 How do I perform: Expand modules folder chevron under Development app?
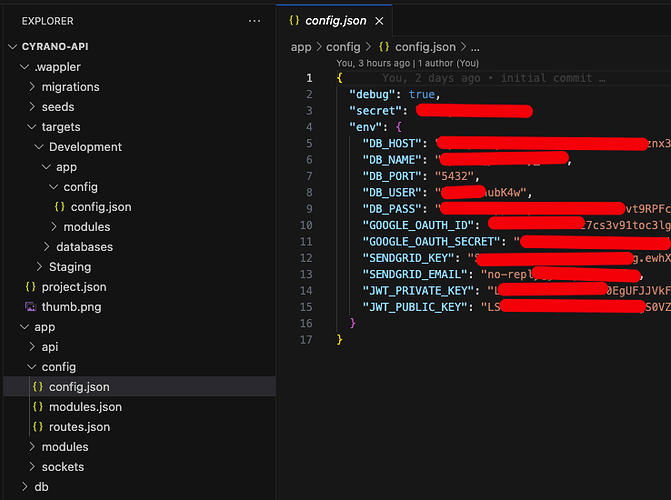tap(54, 227)
